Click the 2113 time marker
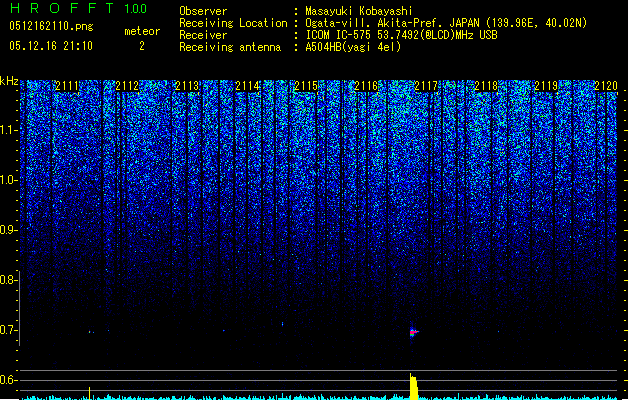 187,86
